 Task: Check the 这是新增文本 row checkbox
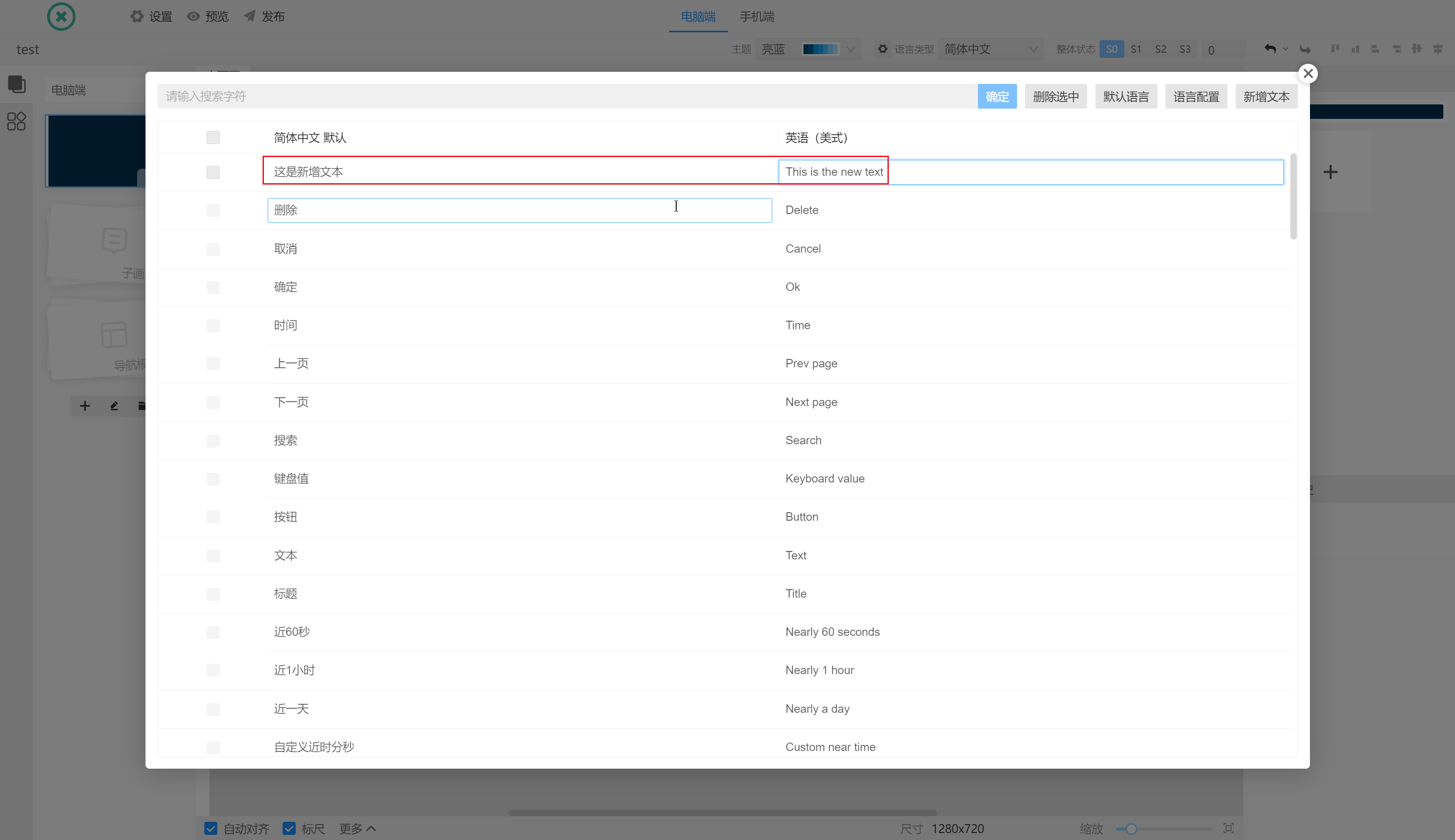coord(213,172)
